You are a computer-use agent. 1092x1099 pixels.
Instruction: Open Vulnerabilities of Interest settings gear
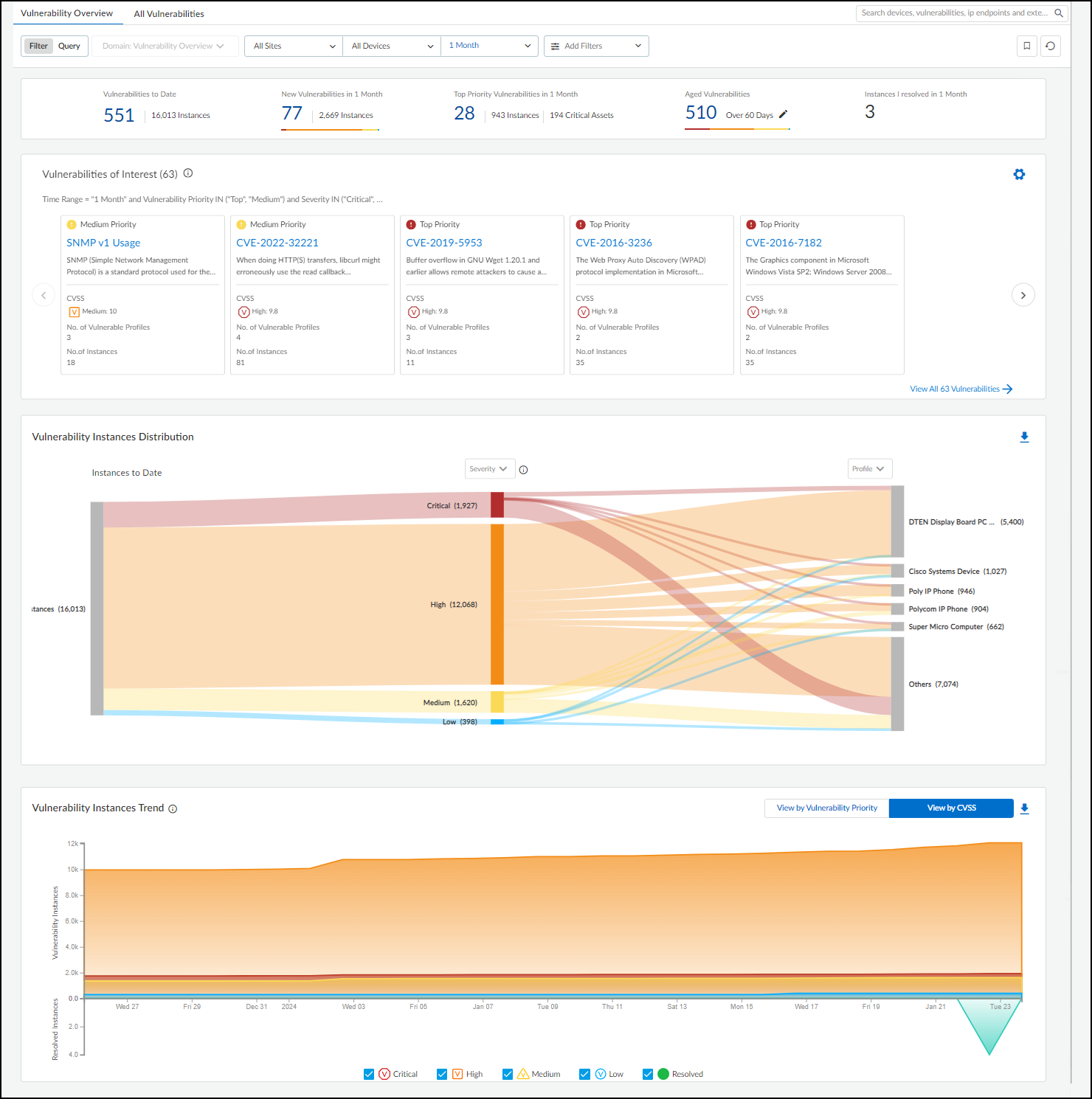pyautogui.click(x=1019, y=175)
